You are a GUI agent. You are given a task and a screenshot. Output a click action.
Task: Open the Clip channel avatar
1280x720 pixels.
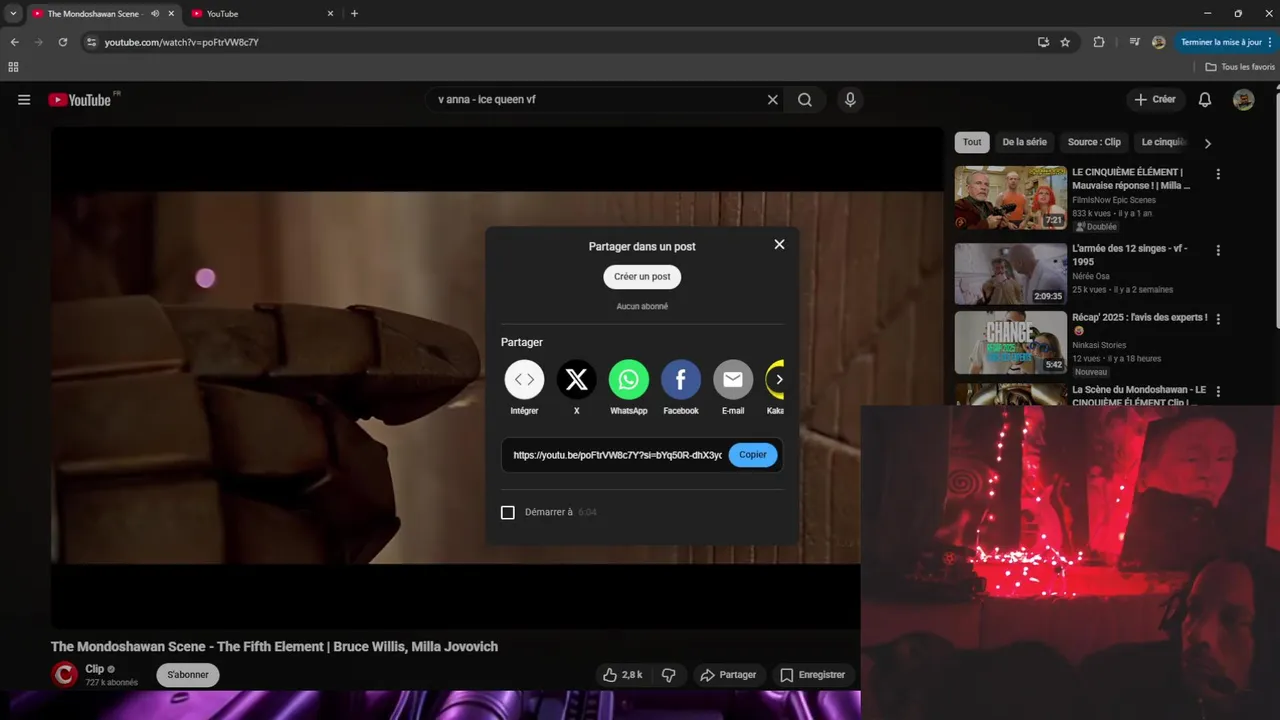point(64,675)
